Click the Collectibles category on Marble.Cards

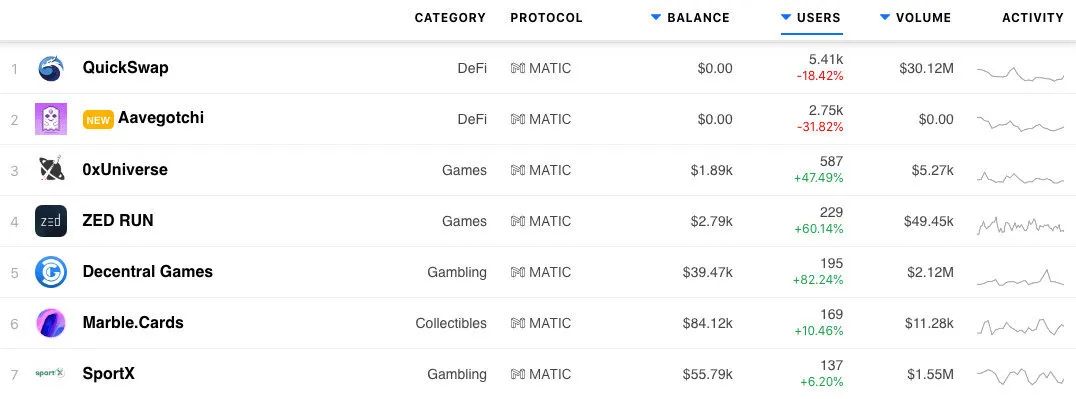[x=451, y=323]
